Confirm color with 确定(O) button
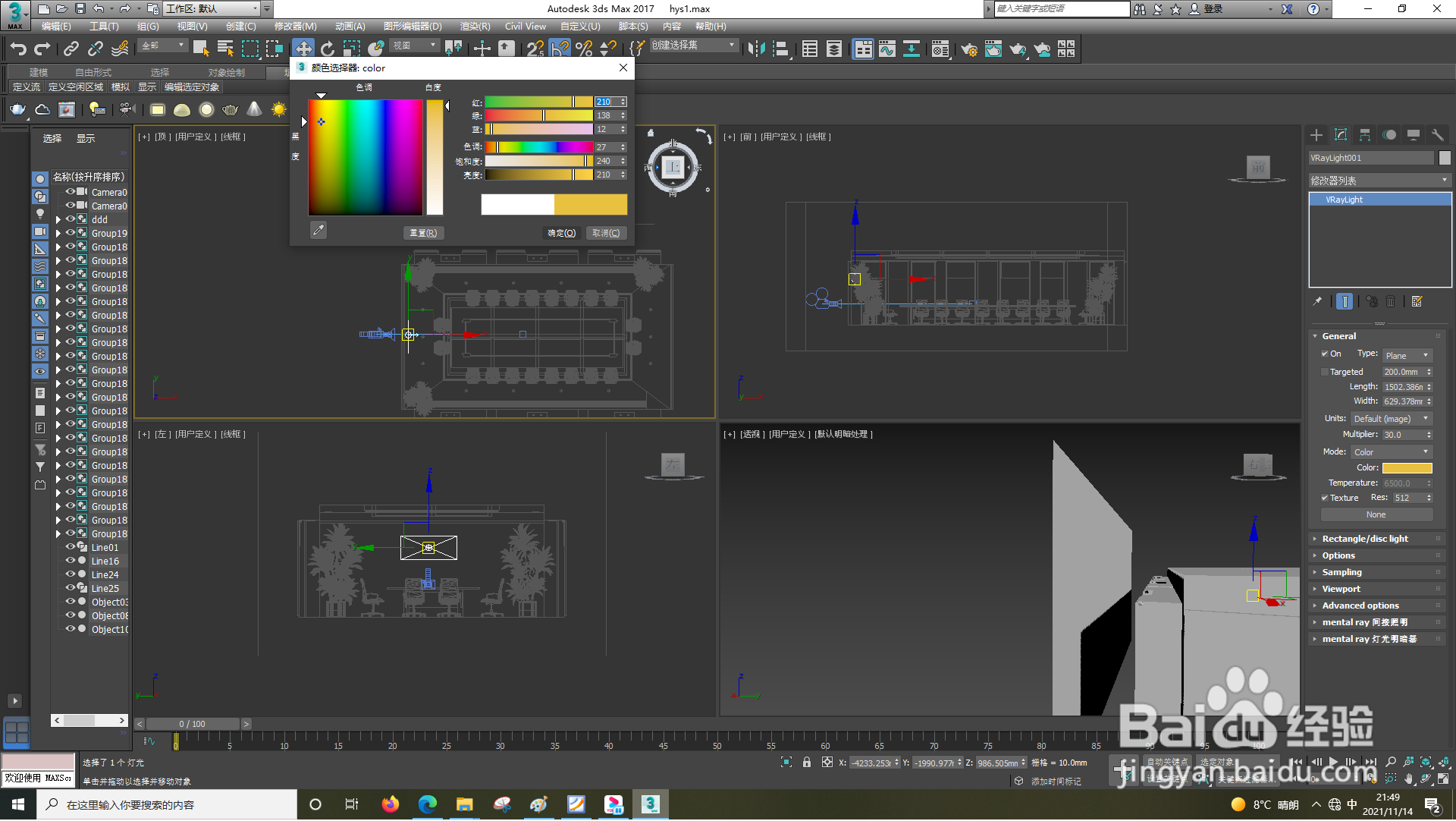The width and height of the screenshot is (1456, 821). pyautogui.click(x=562, y=234)
